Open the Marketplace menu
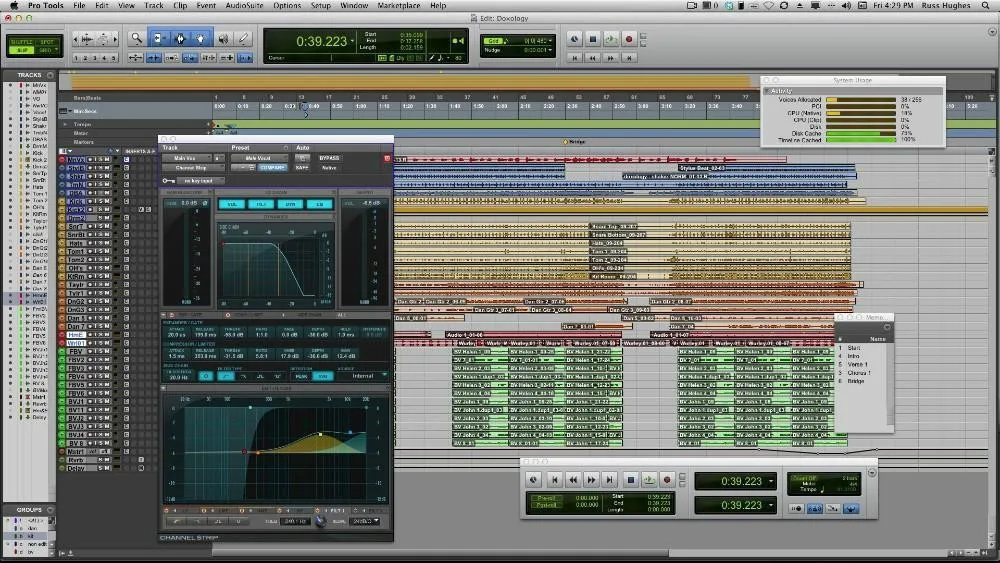This screenshot has height=563, width=1000. [399, 5]
